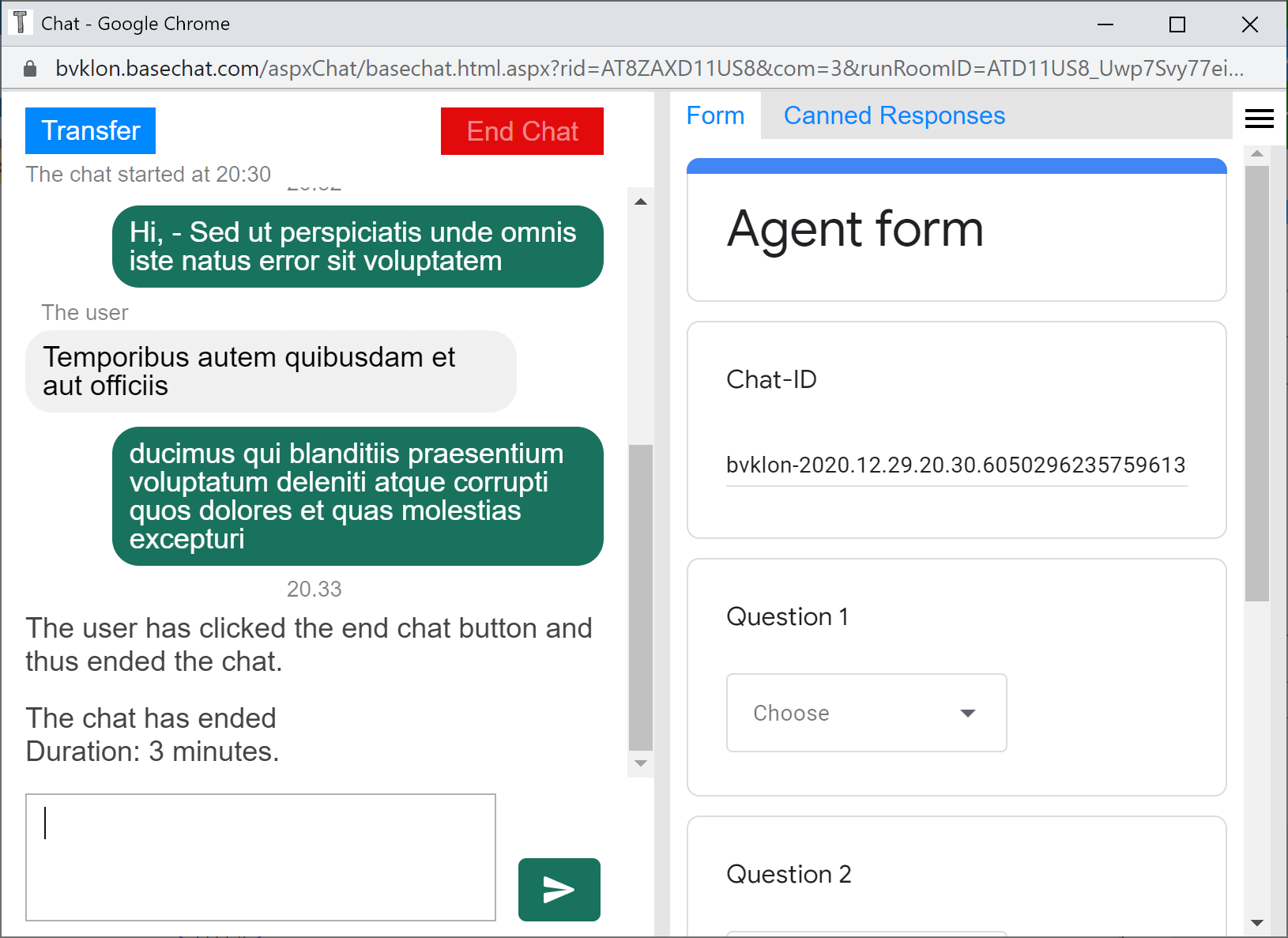The width and height of the screenshot is (1288, 938).
Task: Click the red End Chat button
Action: (522, 131)
